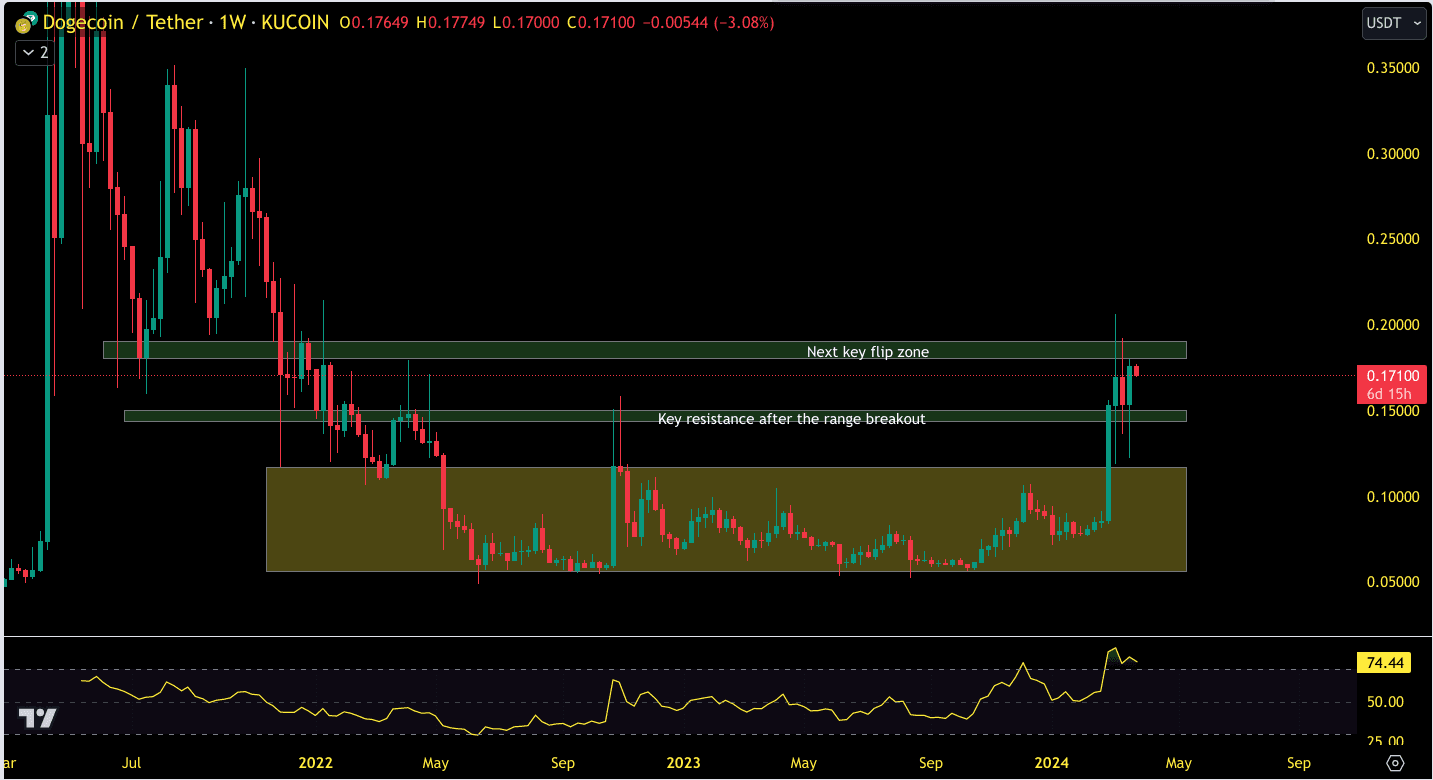Click the RSI 25.00 scale label
1433x780 pixels.
[x=1385, y=741]
